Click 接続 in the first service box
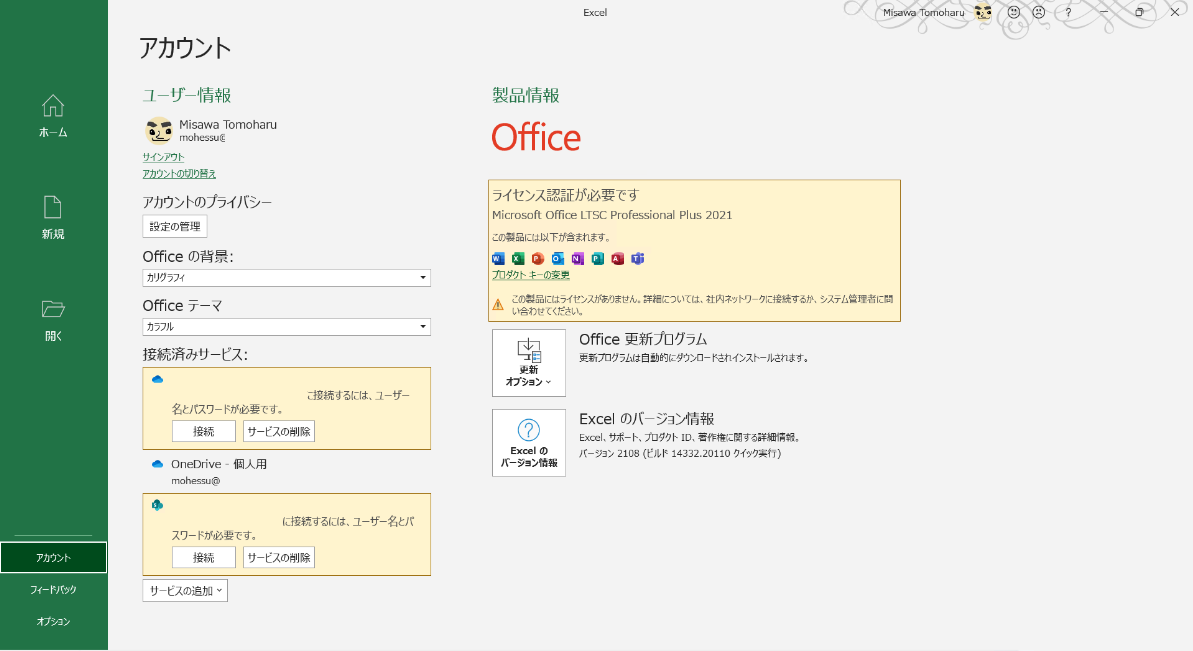 coord(204,431)
